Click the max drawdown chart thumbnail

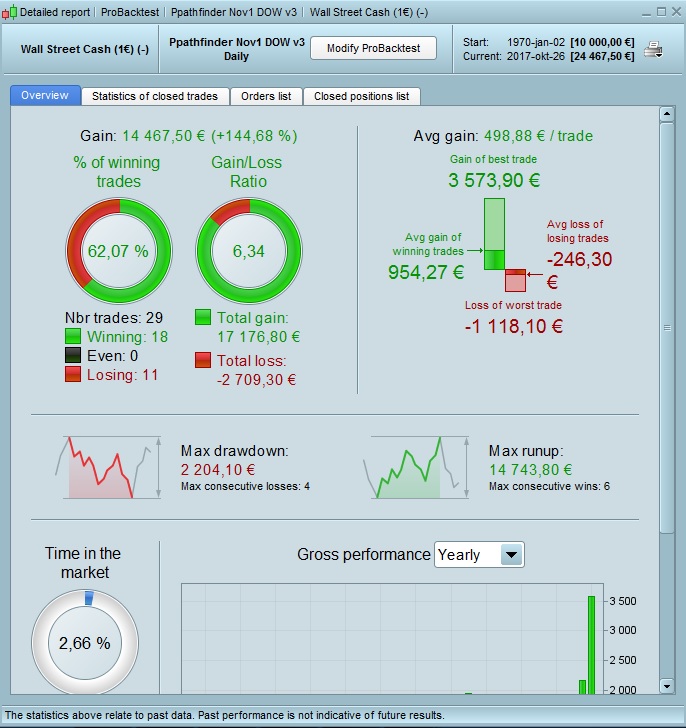pyautogui.click(x=109, y=467)
